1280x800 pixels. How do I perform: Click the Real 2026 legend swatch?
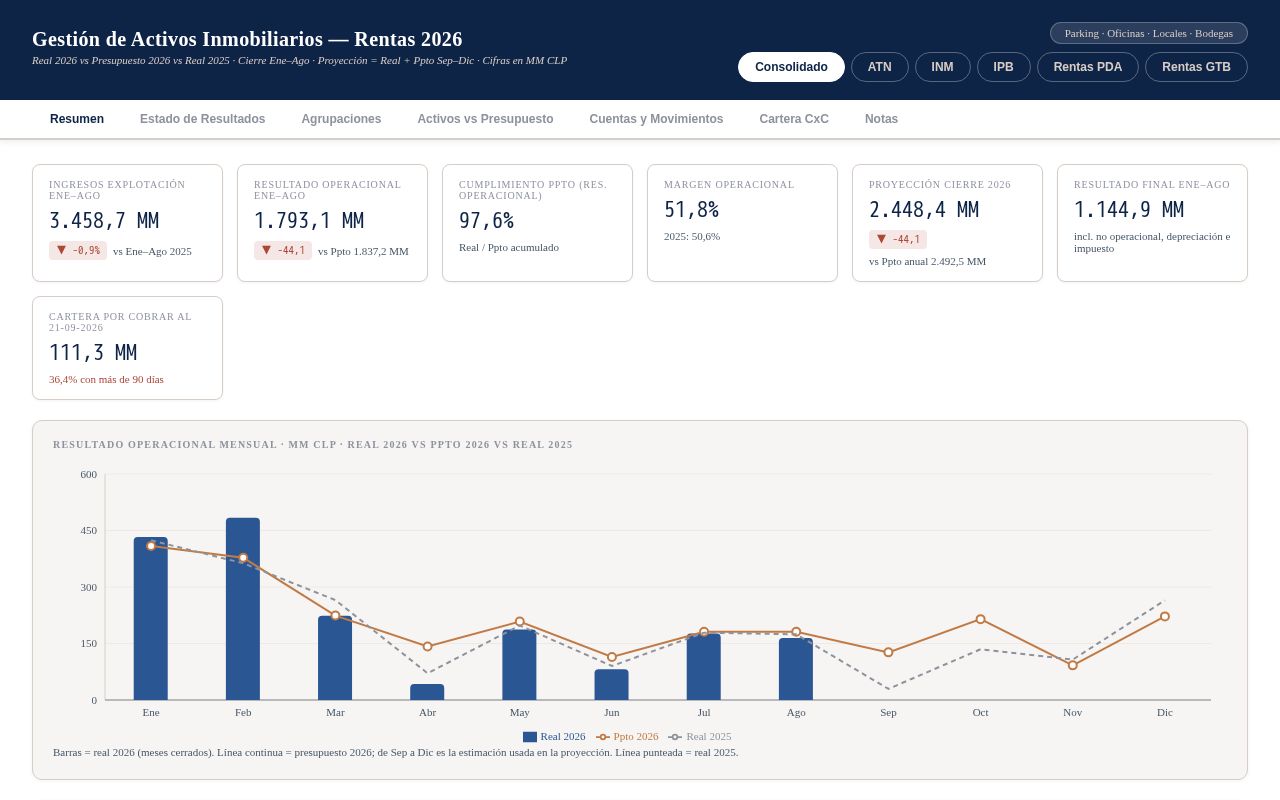530,737
